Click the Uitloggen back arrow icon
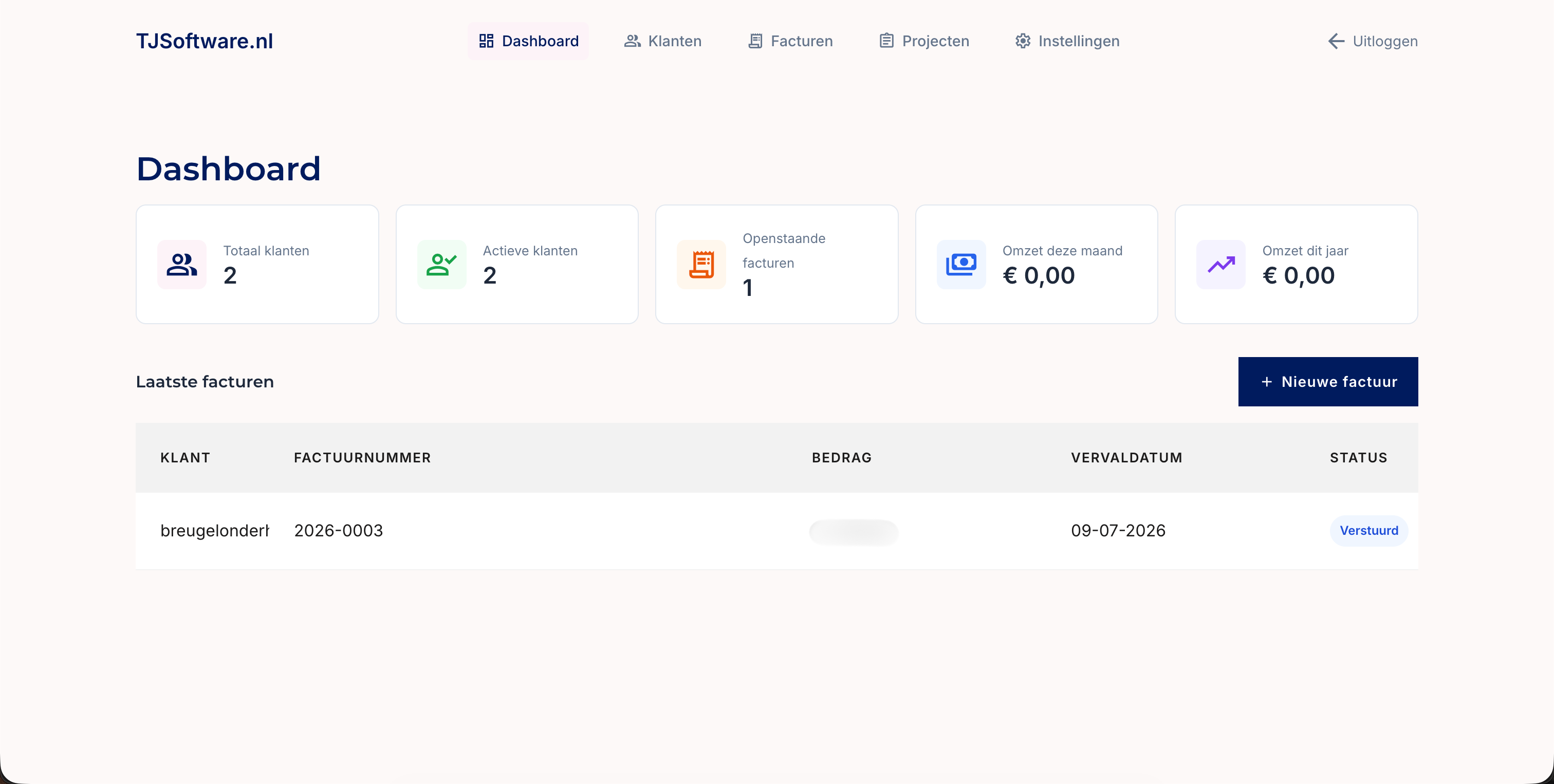This screenshot has height=784, width=1554. click(1336, 41)
